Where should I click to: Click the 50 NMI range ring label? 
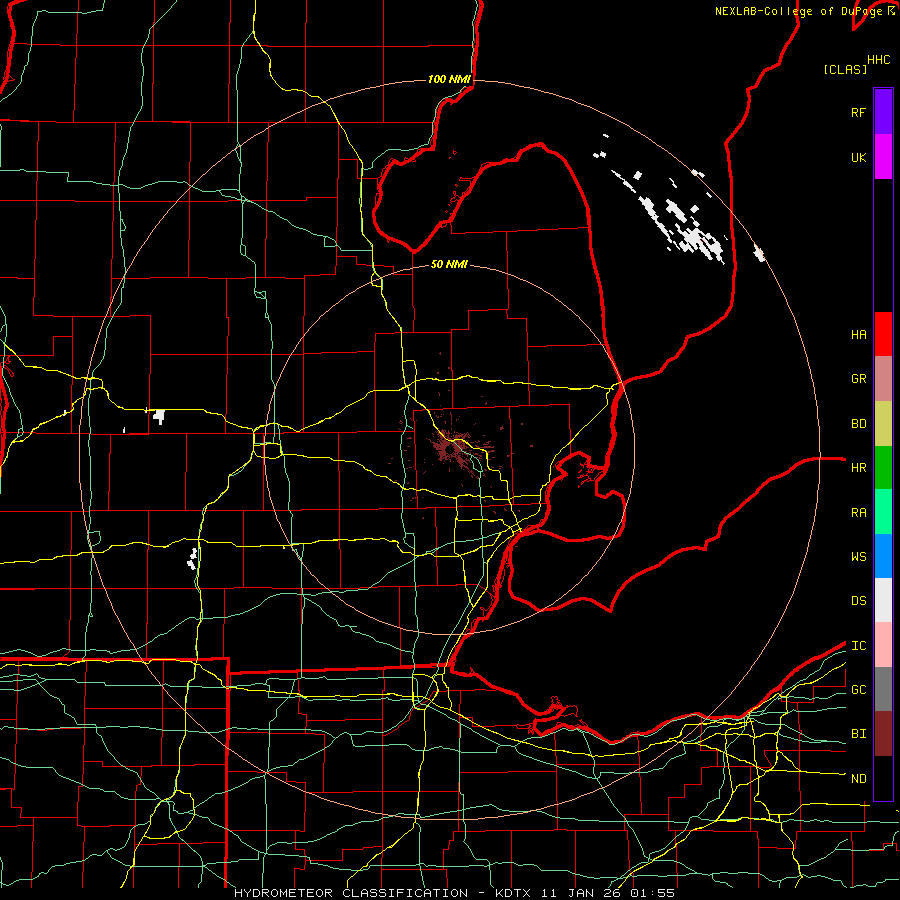point(449,264)
